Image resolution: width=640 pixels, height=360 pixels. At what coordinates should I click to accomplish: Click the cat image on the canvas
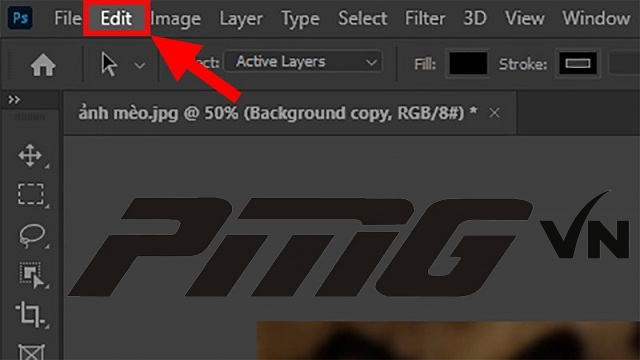[448, 340]
